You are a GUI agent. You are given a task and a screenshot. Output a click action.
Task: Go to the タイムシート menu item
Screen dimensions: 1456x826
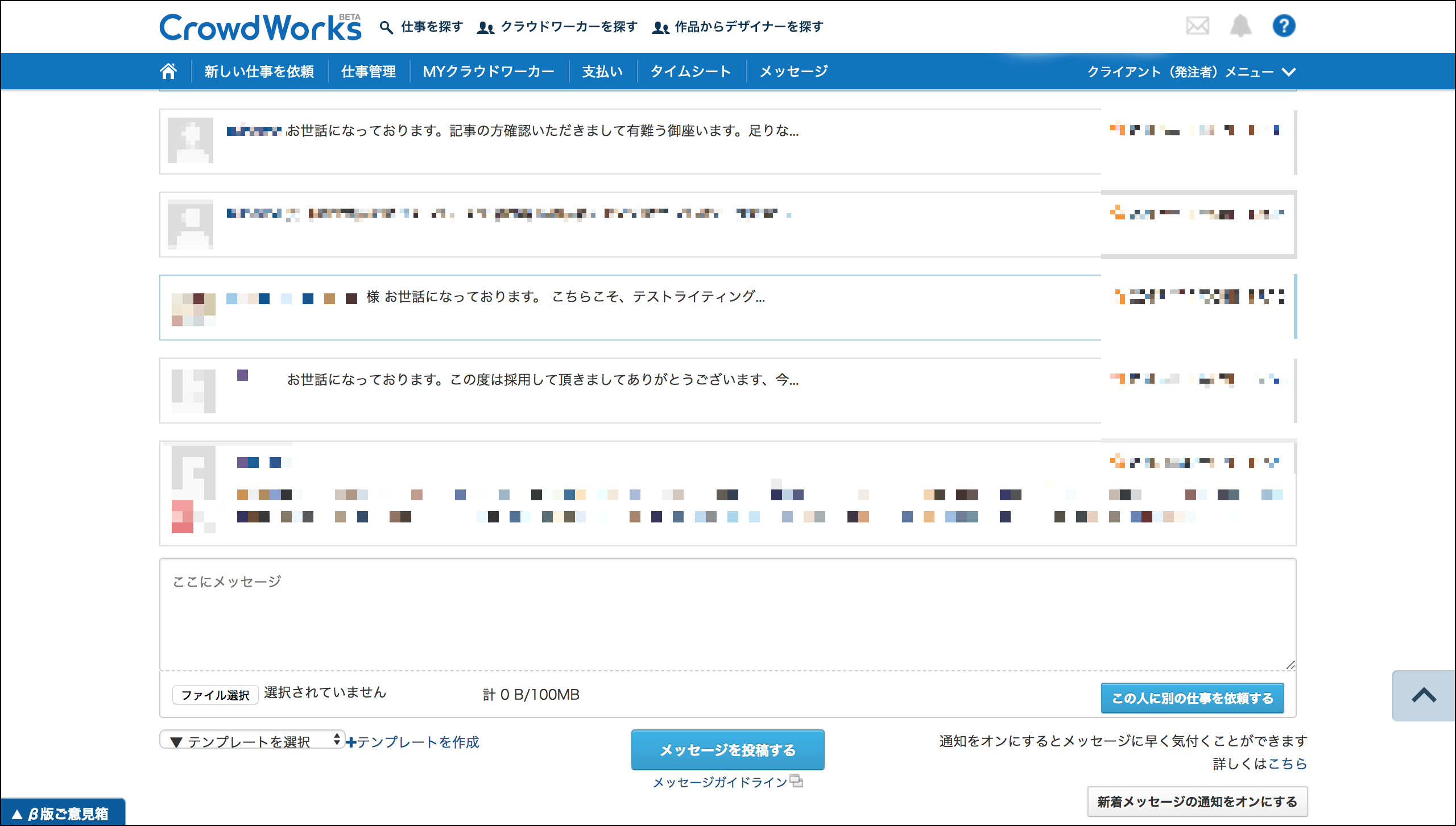(x=690, y=72)
